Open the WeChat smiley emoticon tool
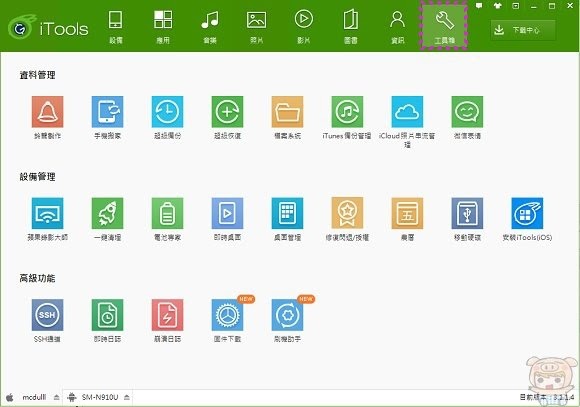This screenshot has height=407, width=580. click(x=467, y=112)
